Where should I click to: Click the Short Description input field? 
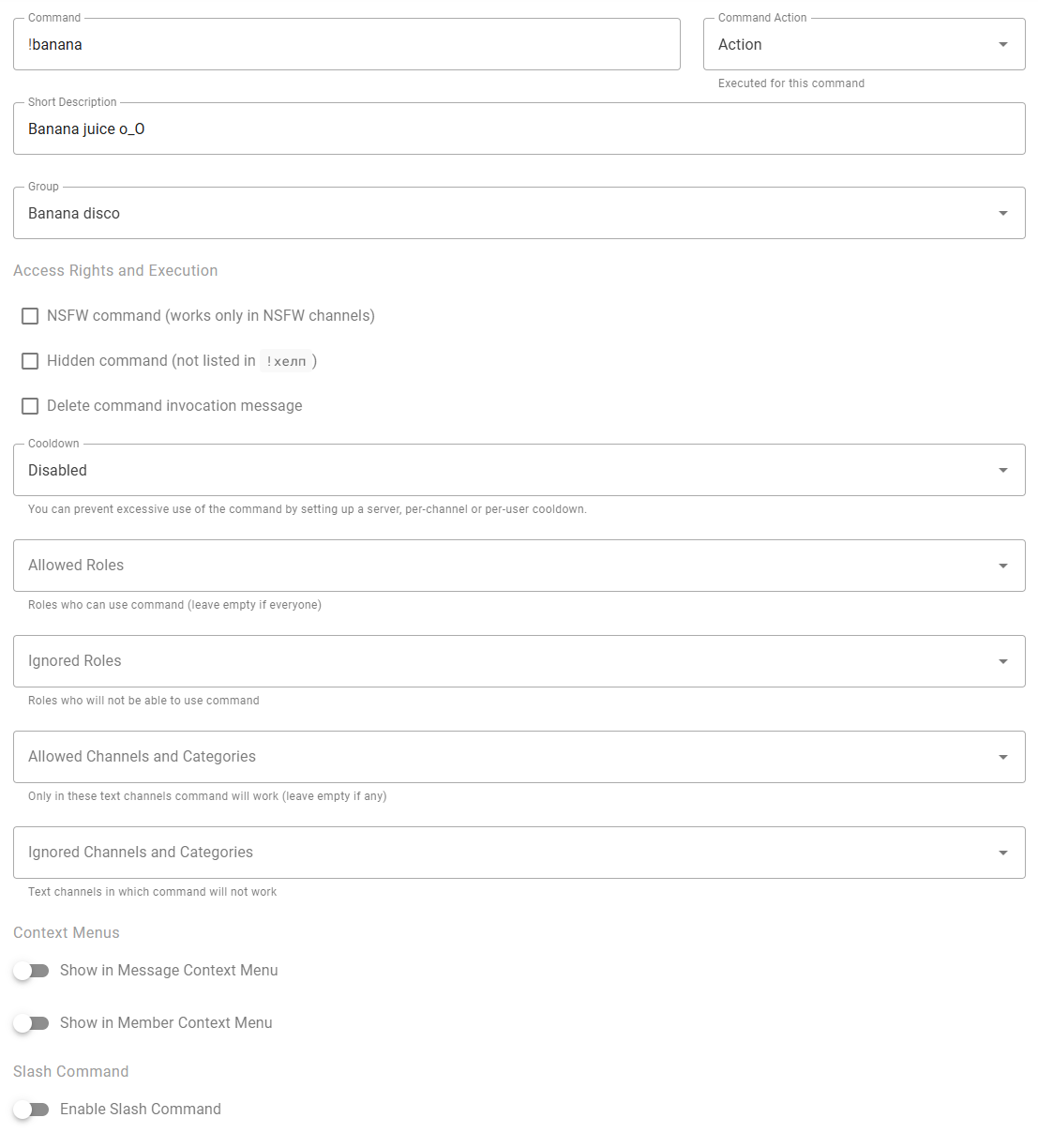tap(519, 129)
